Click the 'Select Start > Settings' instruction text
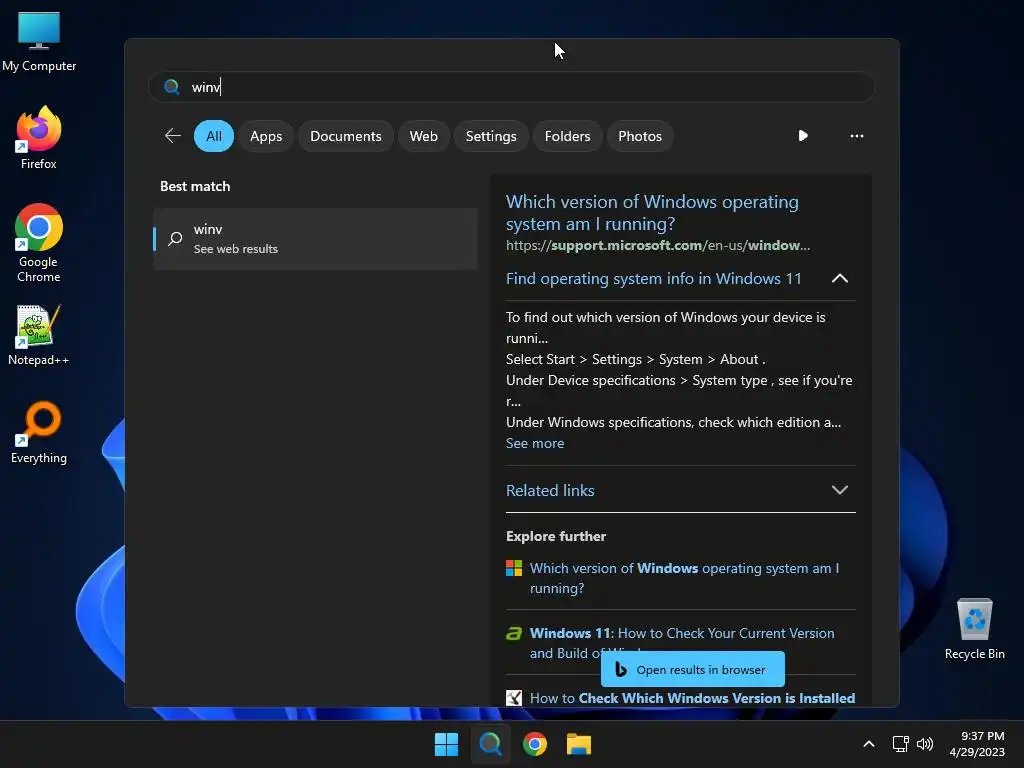 [x=635, y=359]
